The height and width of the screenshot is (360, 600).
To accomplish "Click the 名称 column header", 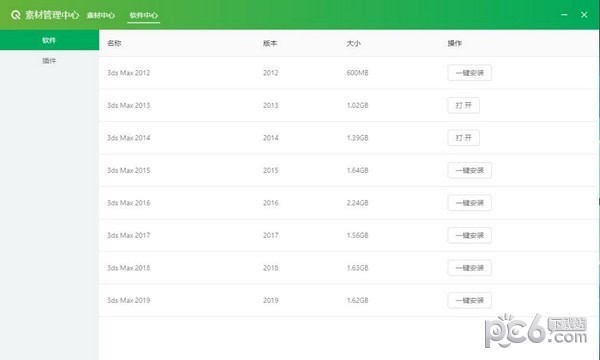I will pos(114,43).
